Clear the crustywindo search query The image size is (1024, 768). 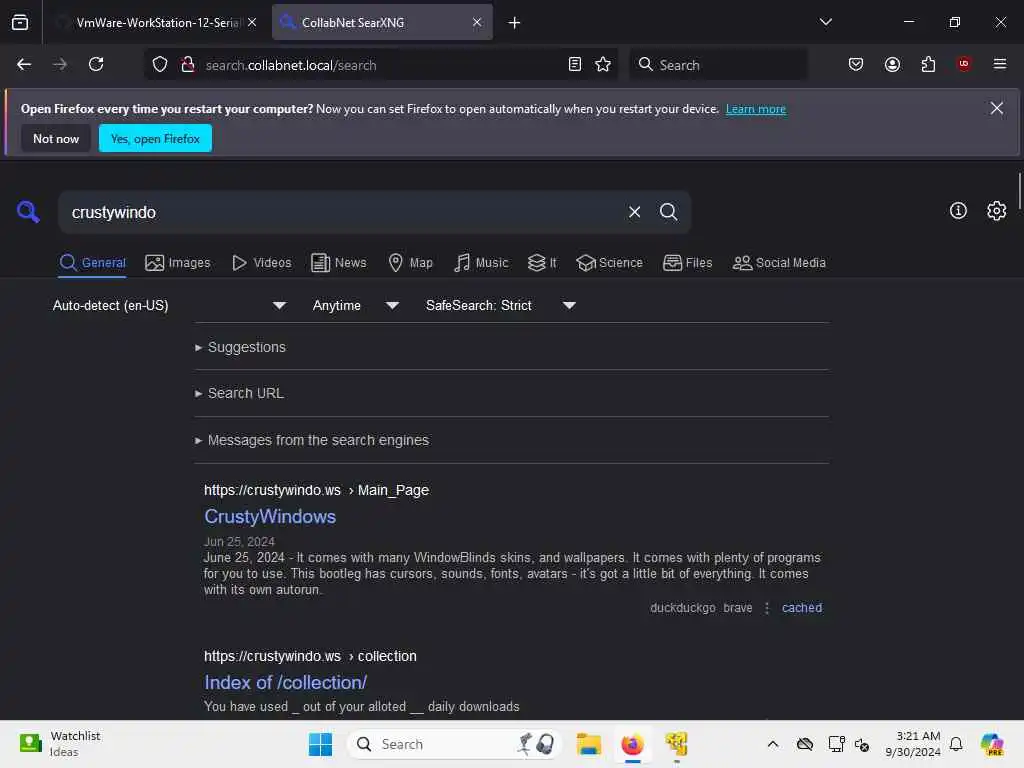click(x=634, y=212)
